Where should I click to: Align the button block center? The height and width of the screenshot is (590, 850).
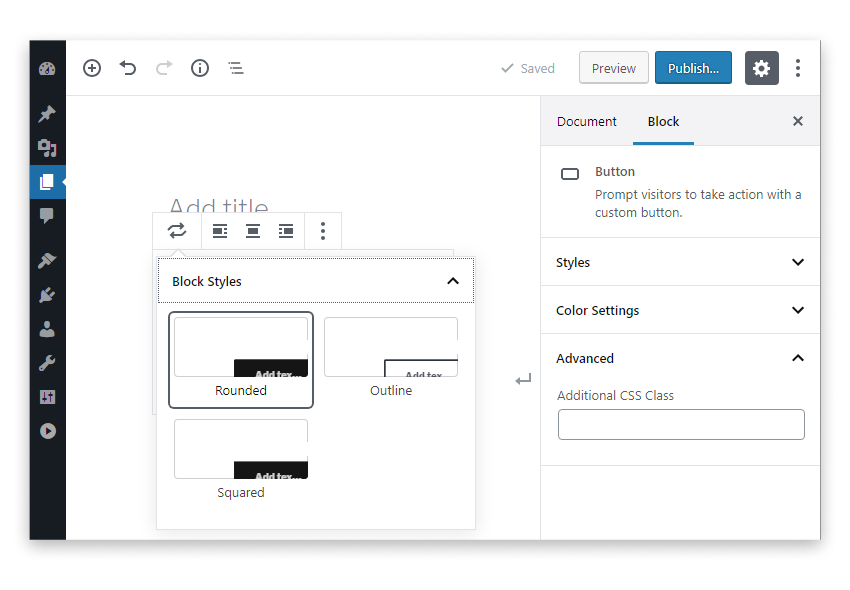pos(253,231)
